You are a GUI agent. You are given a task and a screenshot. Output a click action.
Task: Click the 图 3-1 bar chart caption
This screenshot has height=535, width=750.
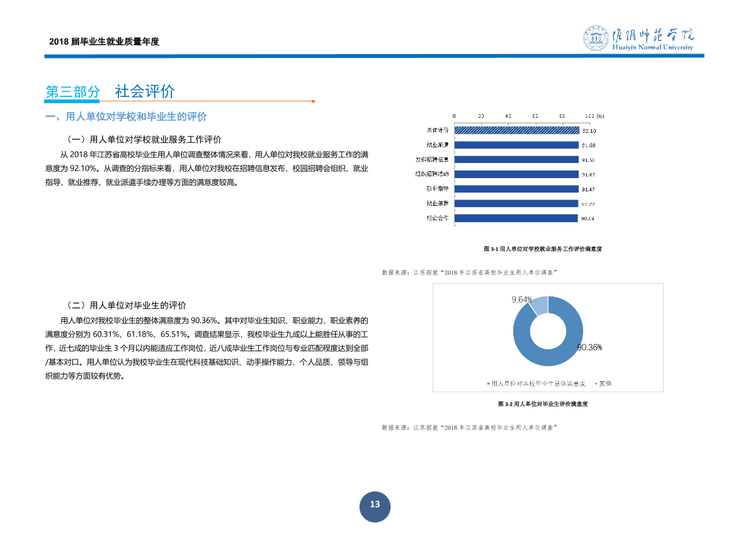click(542, 249)
